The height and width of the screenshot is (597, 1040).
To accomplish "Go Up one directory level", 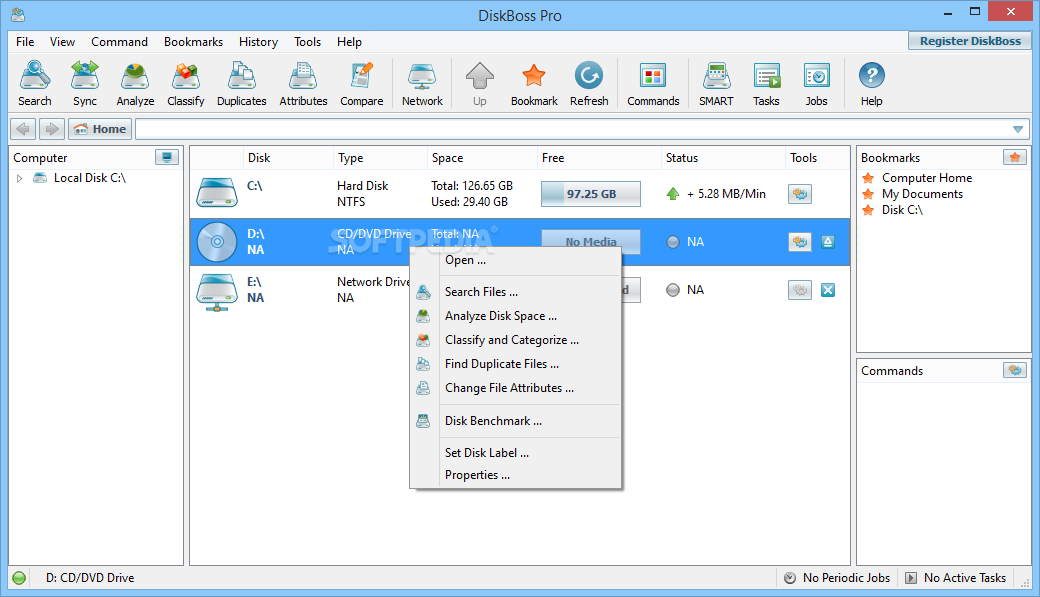I will pyautogui.click(x=480, y=84).
